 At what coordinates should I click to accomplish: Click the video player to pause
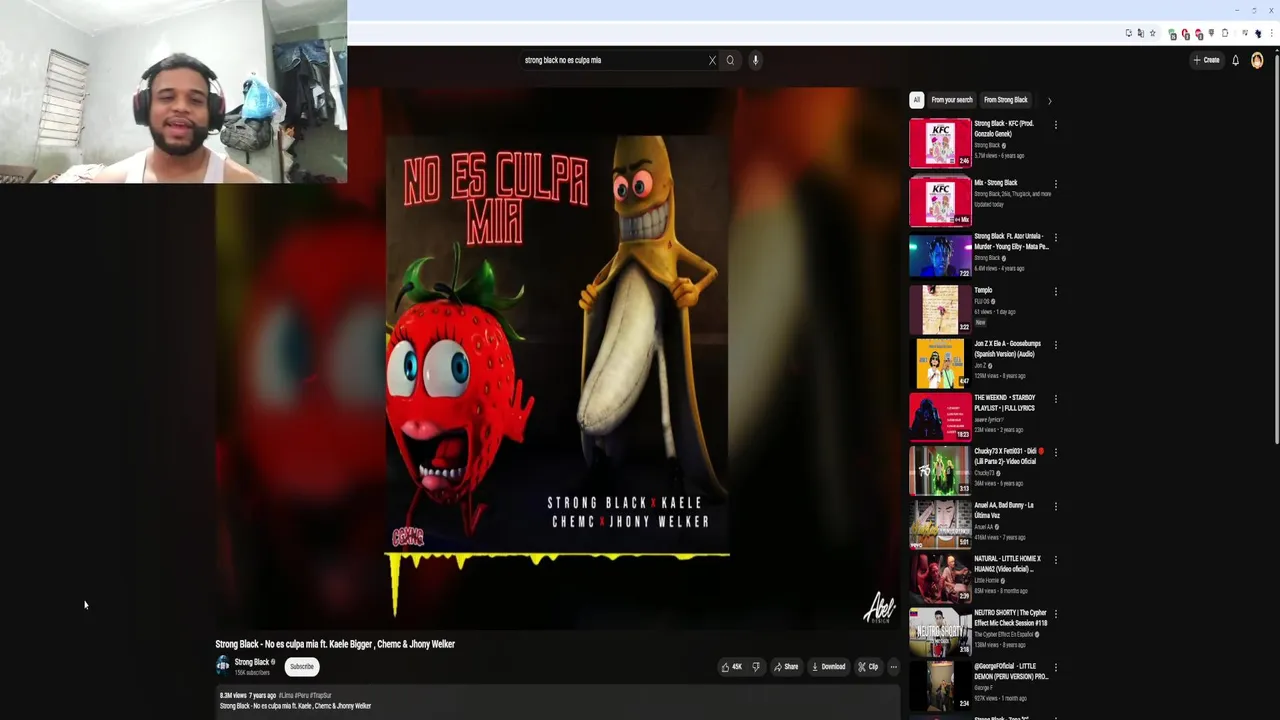tap(558, 358)
